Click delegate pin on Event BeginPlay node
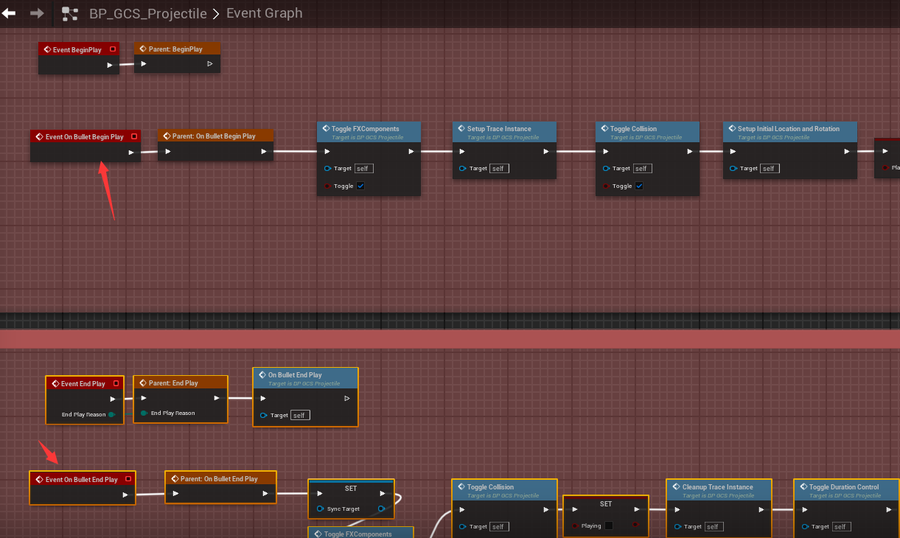 [x=112, y=49]
